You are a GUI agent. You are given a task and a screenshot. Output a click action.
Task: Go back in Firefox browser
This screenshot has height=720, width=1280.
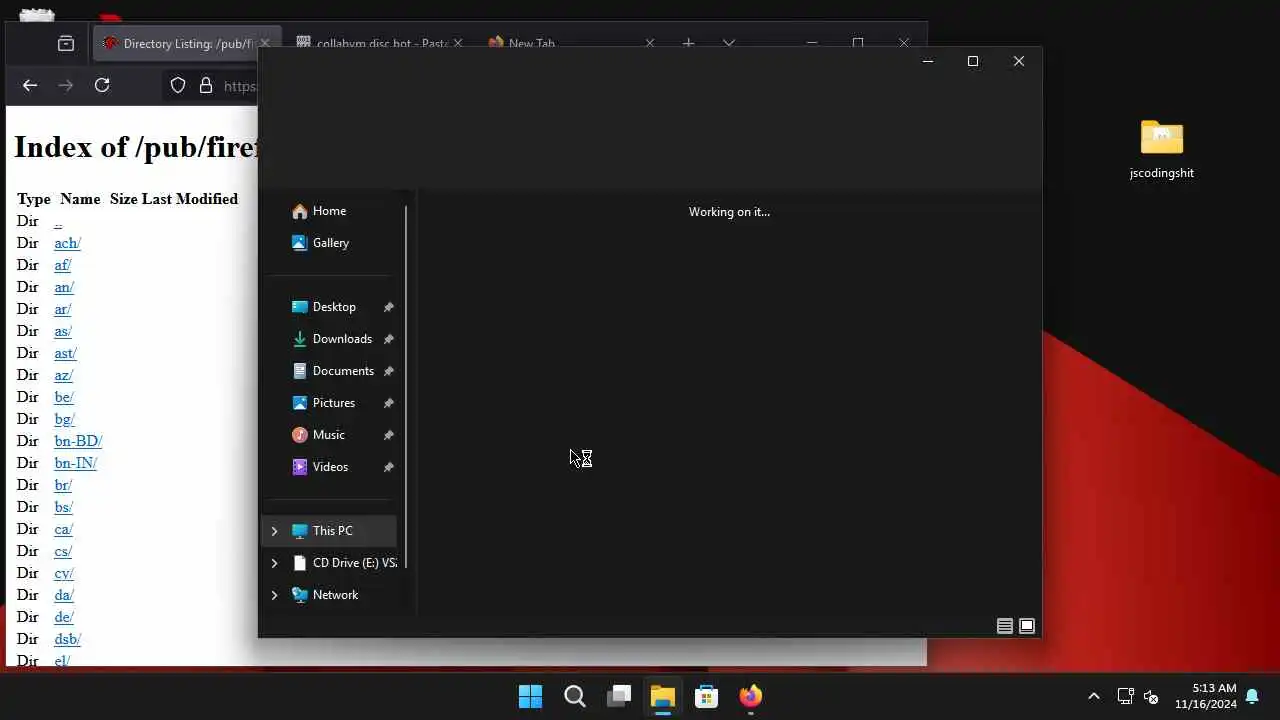(30, 85)
